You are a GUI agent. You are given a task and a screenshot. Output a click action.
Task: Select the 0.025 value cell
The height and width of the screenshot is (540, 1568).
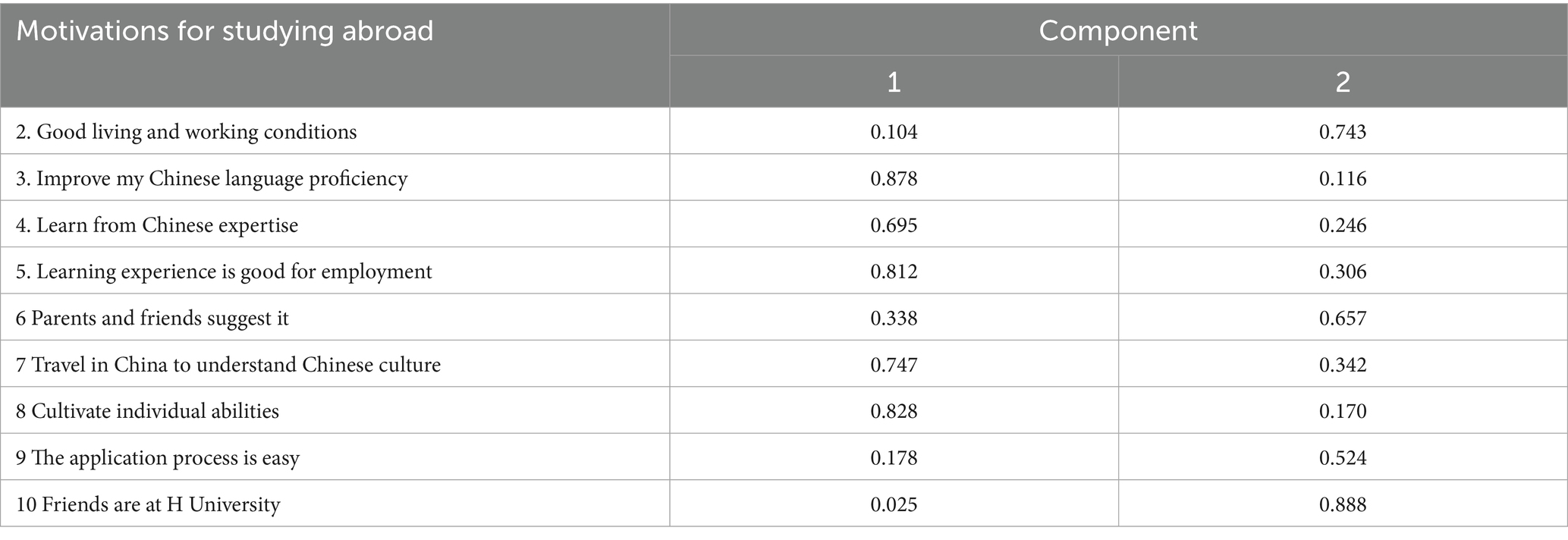coord(894,504)
